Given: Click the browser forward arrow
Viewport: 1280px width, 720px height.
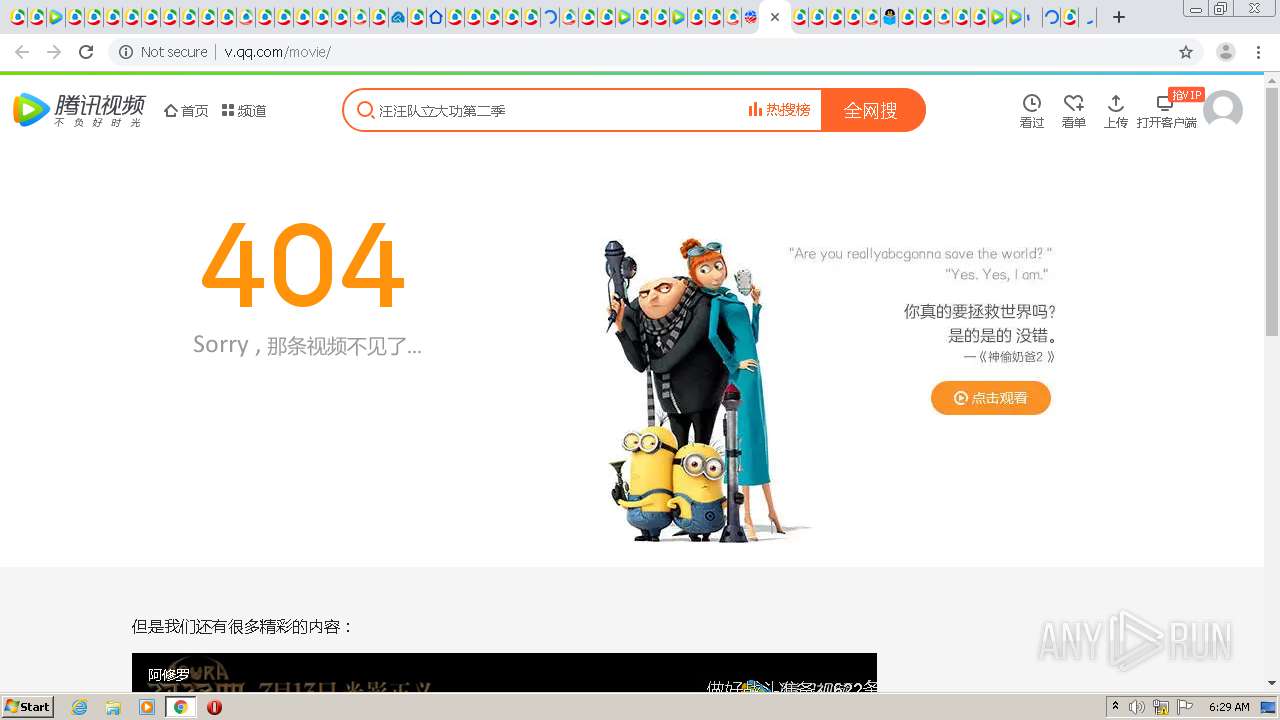Looking at the screenshot, I should (54, 52).
